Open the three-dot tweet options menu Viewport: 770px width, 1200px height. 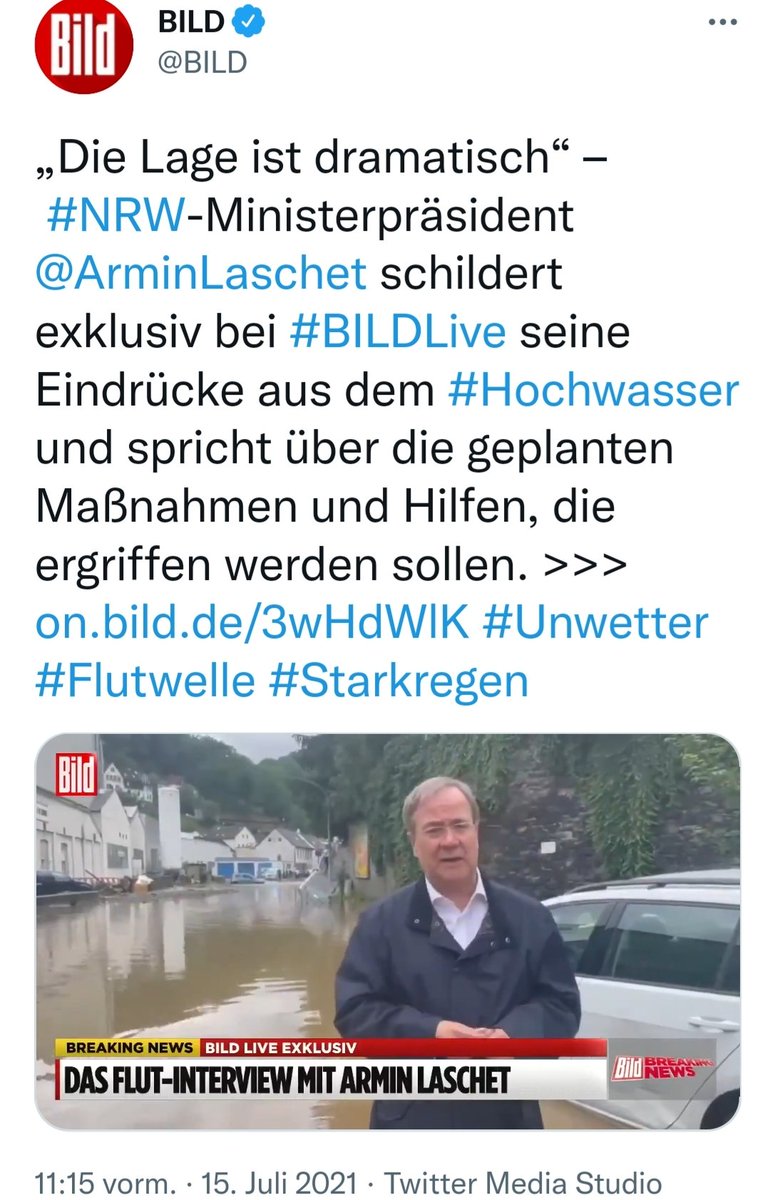click(x=722, y=23)
